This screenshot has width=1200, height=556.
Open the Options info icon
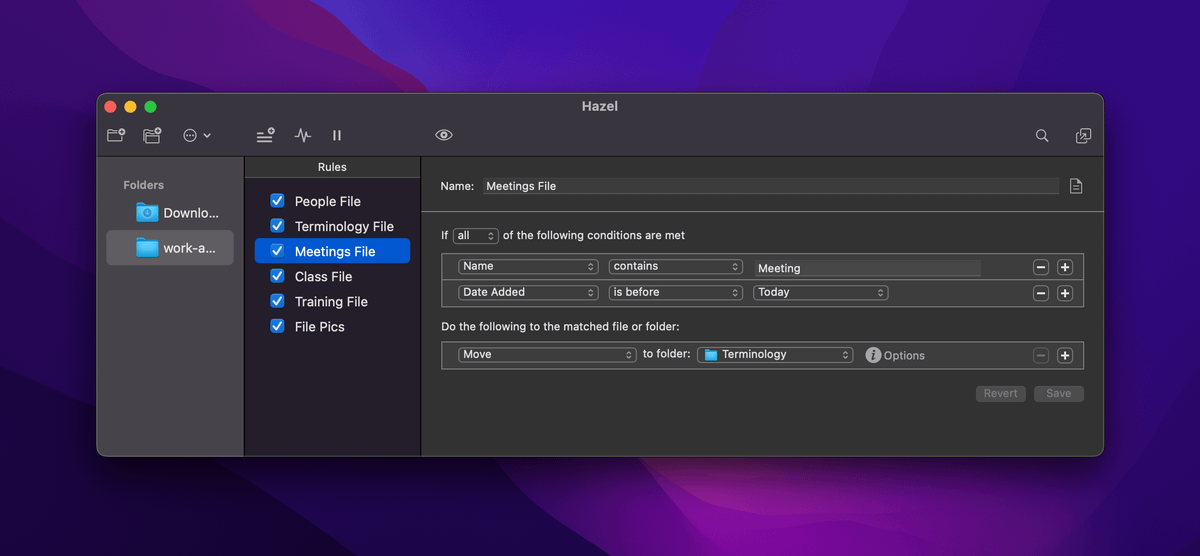[873, 355]
